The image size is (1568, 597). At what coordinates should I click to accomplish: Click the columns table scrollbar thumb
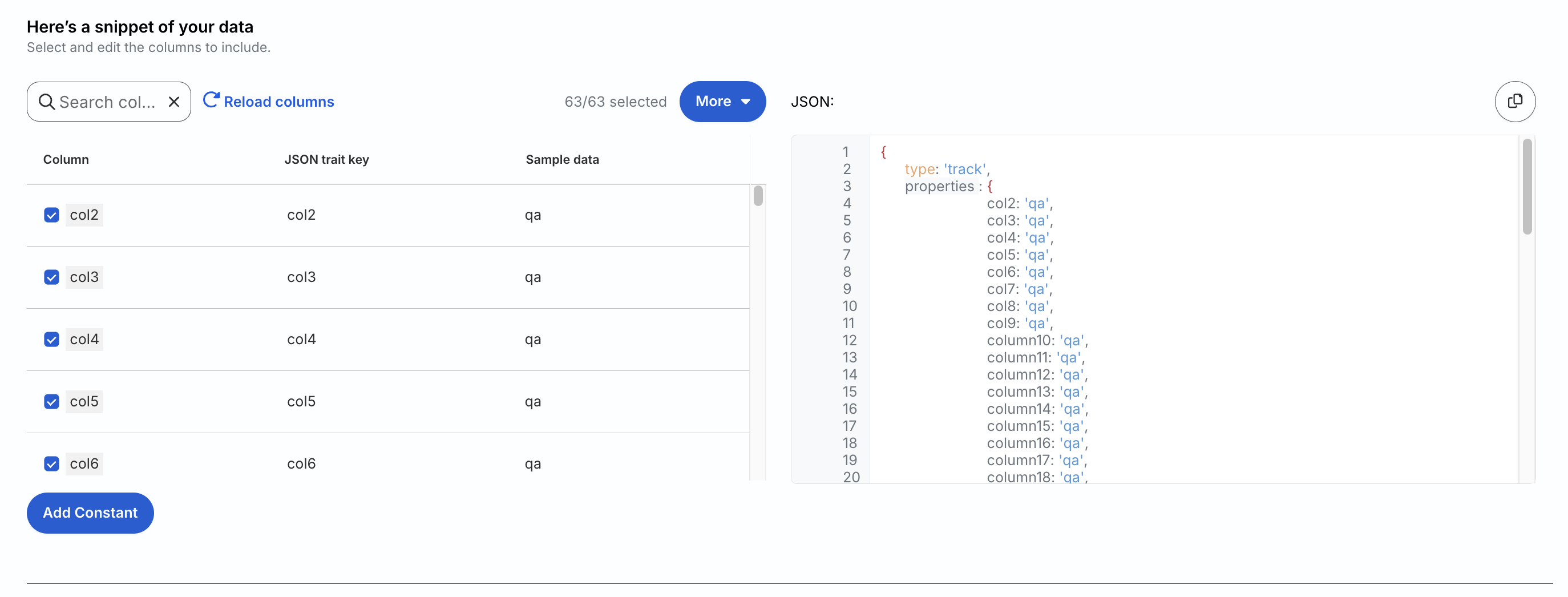click(758, 196)
